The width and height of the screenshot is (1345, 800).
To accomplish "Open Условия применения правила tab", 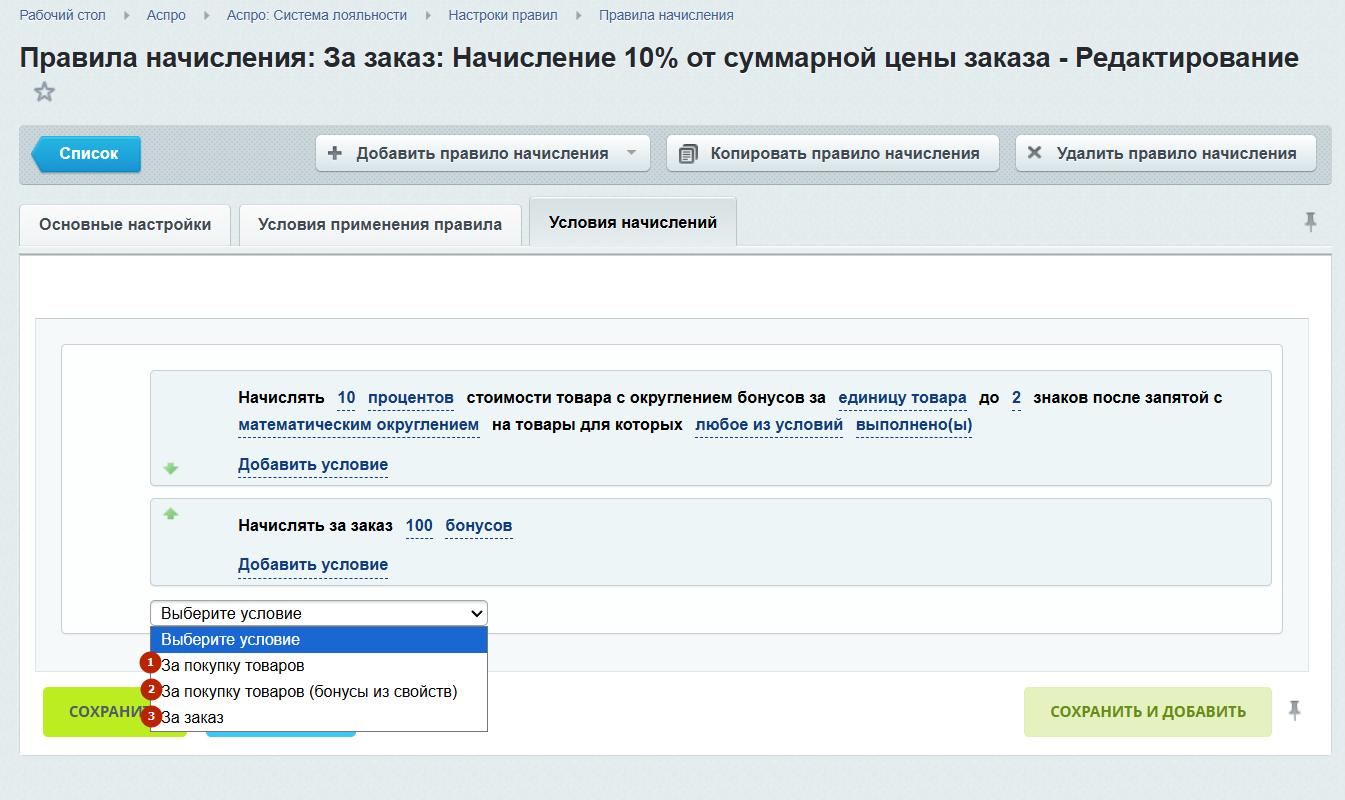I will tap(380, 225).
